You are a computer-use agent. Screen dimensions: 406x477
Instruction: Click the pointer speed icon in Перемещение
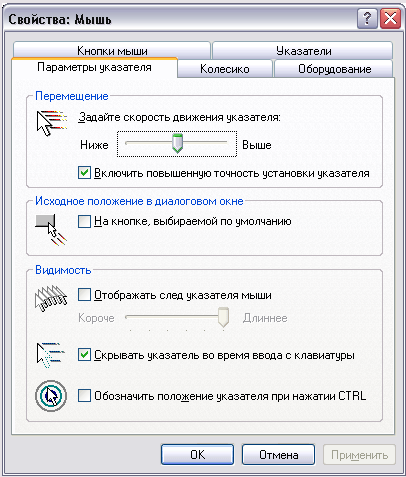pos(52,123)
